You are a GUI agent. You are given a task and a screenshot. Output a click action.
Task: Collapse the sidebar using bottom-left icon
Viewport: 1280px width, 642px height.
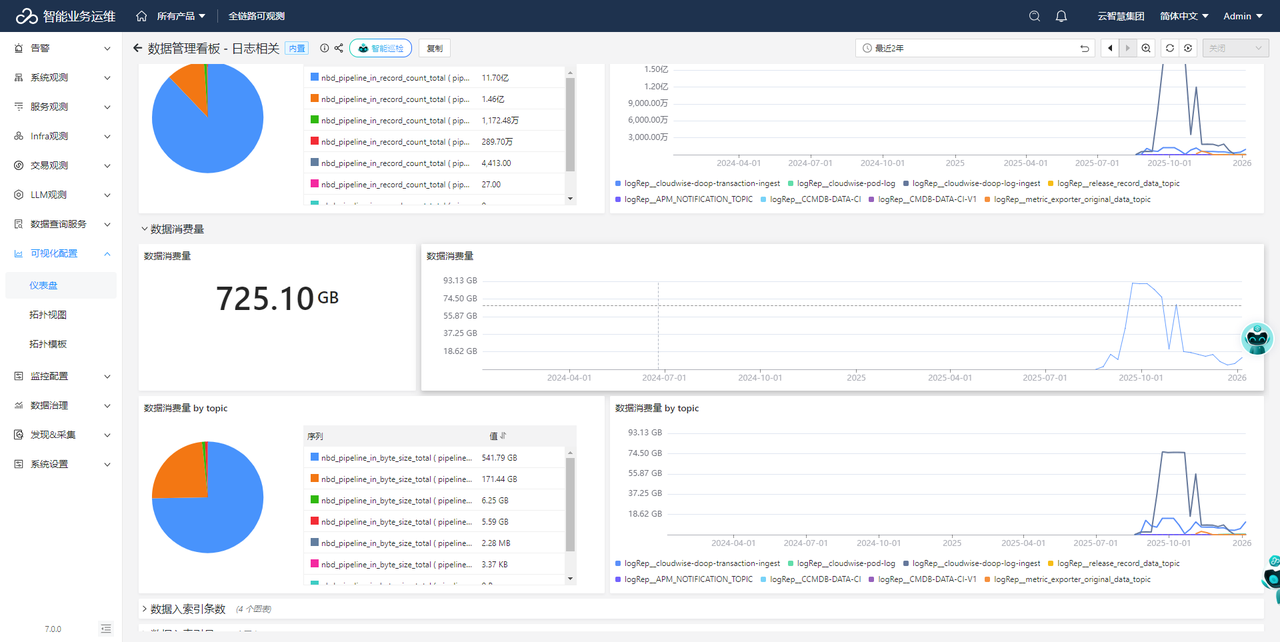[107, 628]
